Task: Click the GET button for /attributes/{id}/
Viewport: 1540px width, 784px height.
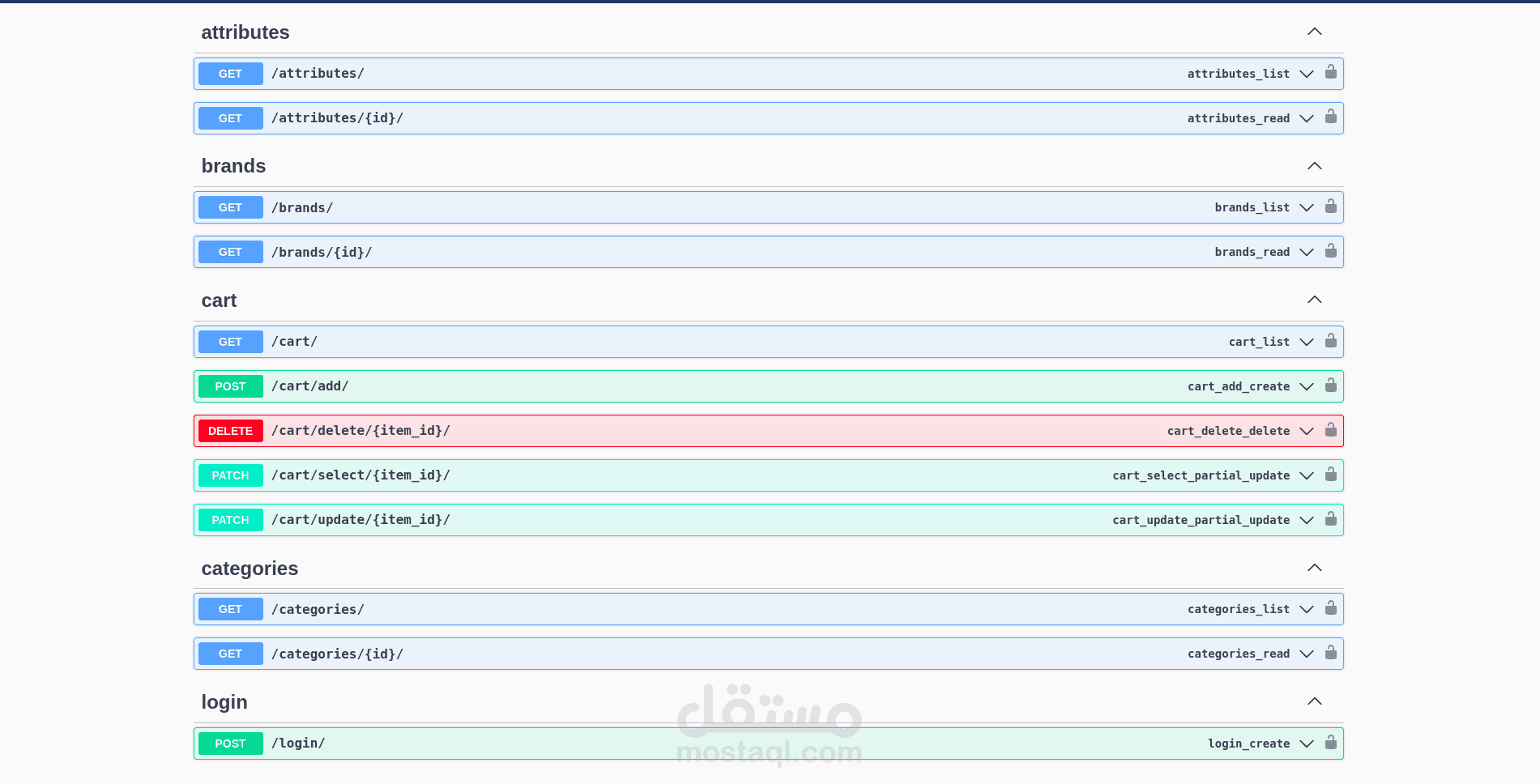Action: tap(231, 118)
